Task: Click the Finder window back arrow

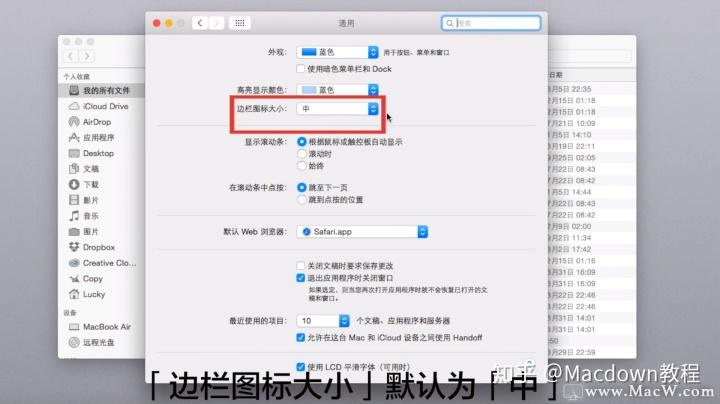Action: click(70, 56)
